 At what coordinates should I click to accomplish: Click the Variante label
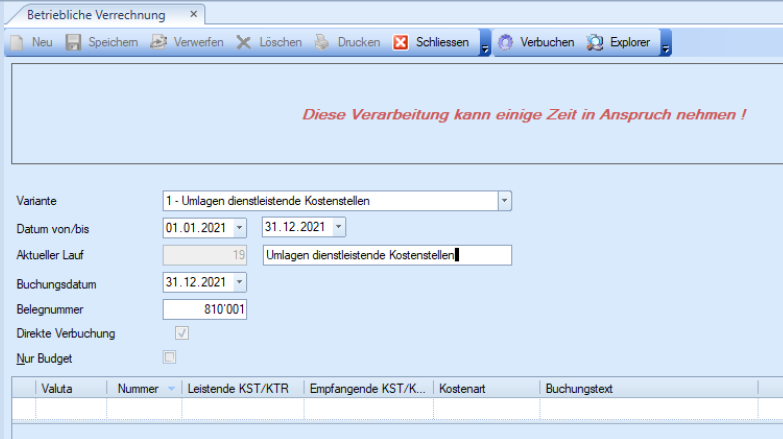pos(36,201)
